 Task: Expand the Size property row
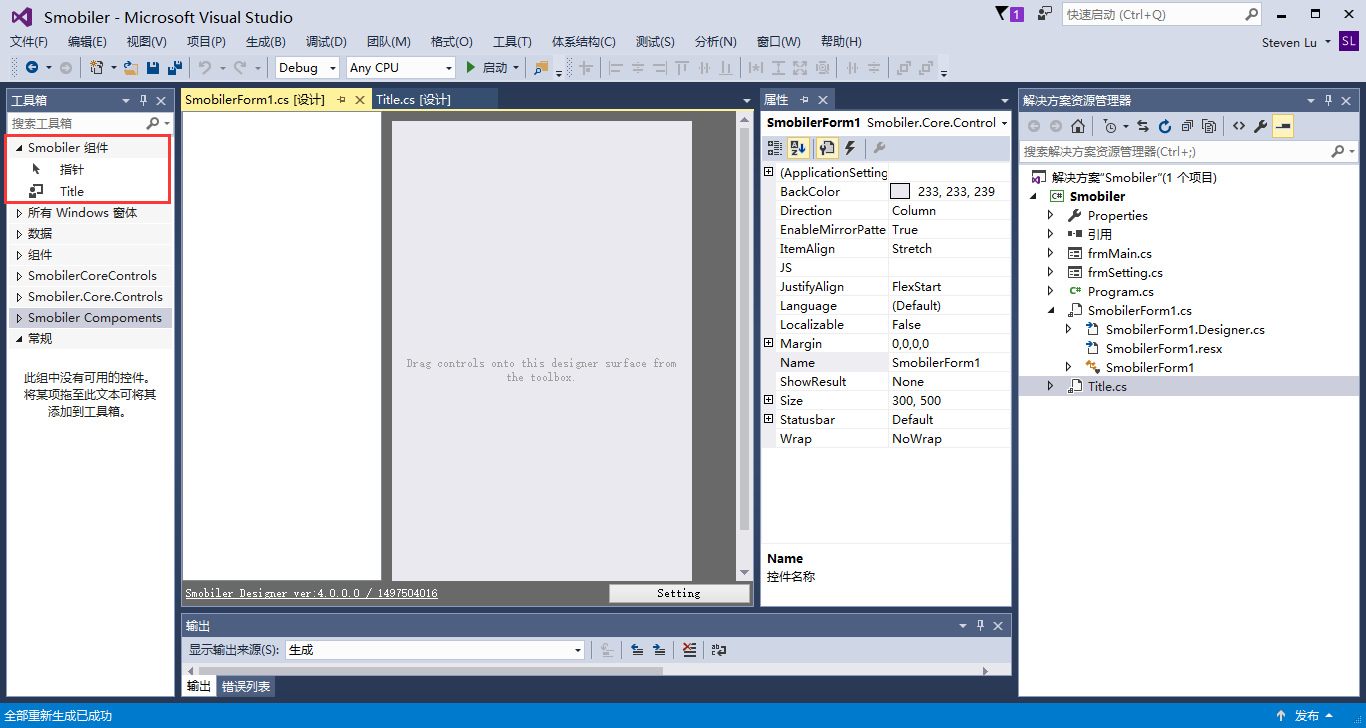769,400
